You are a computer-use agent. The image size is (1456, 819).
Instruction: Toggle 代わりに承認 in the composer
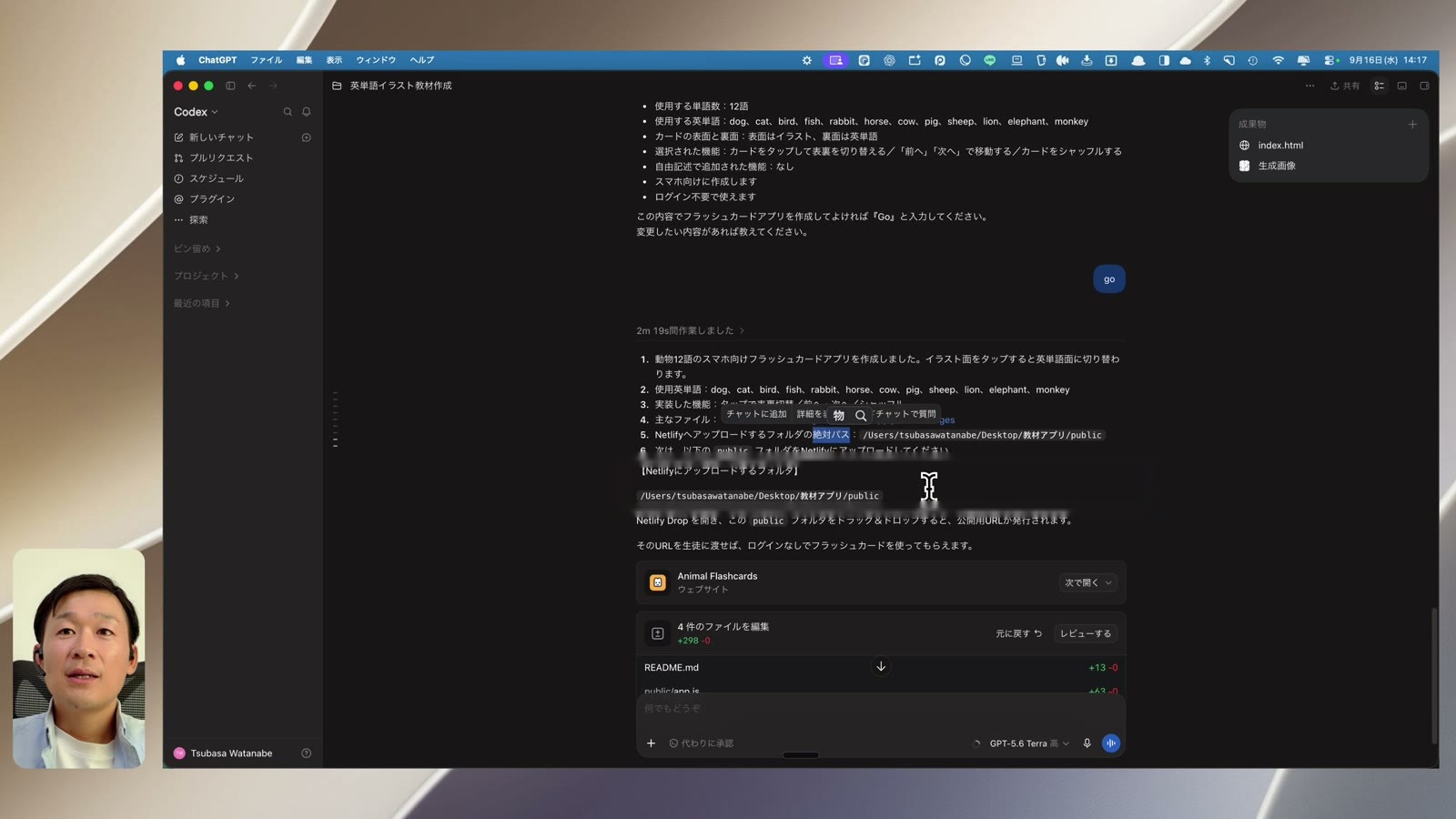[702, 743]
